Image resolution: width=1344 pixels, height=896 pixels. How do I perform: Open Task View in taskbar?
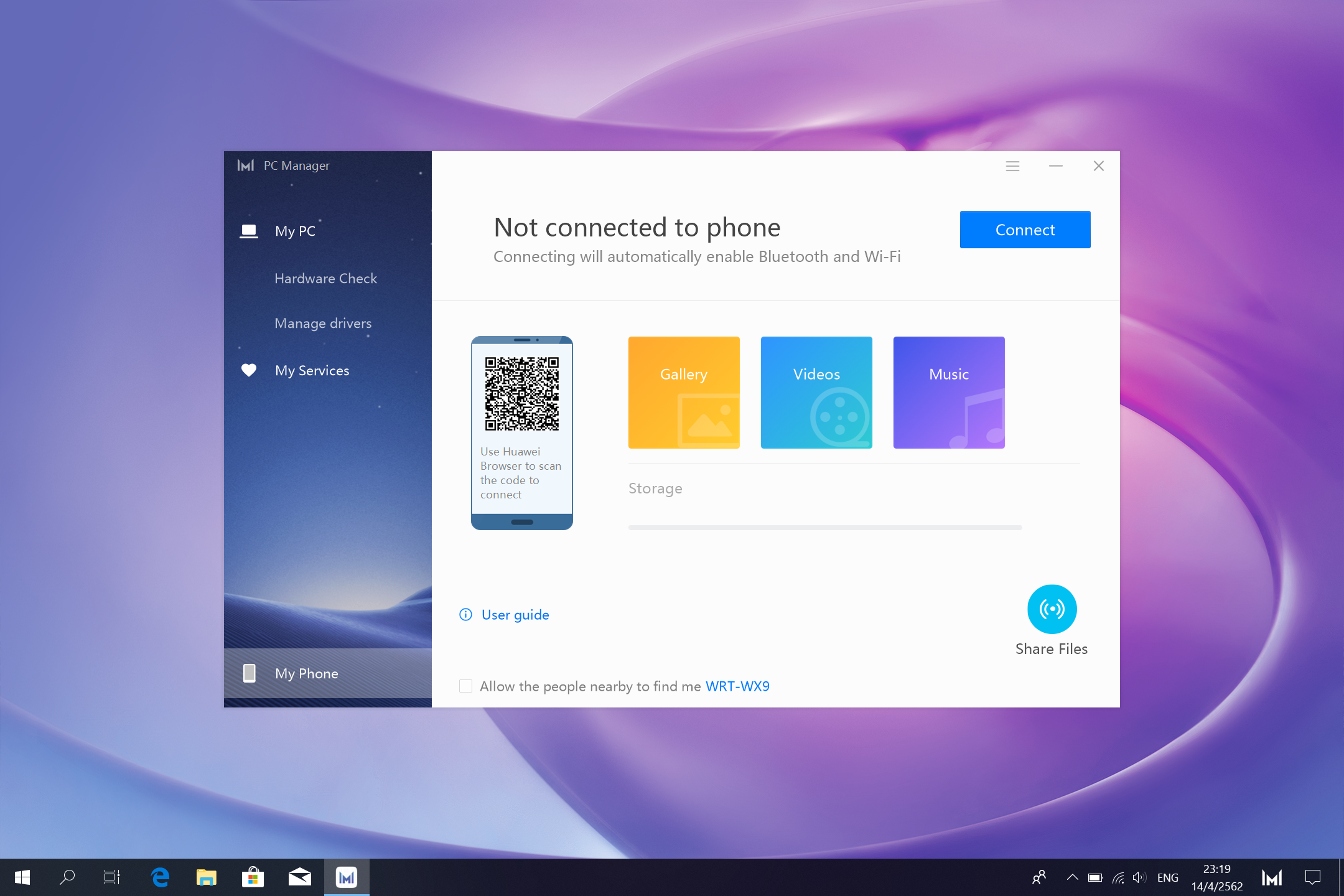click(112, 877)
